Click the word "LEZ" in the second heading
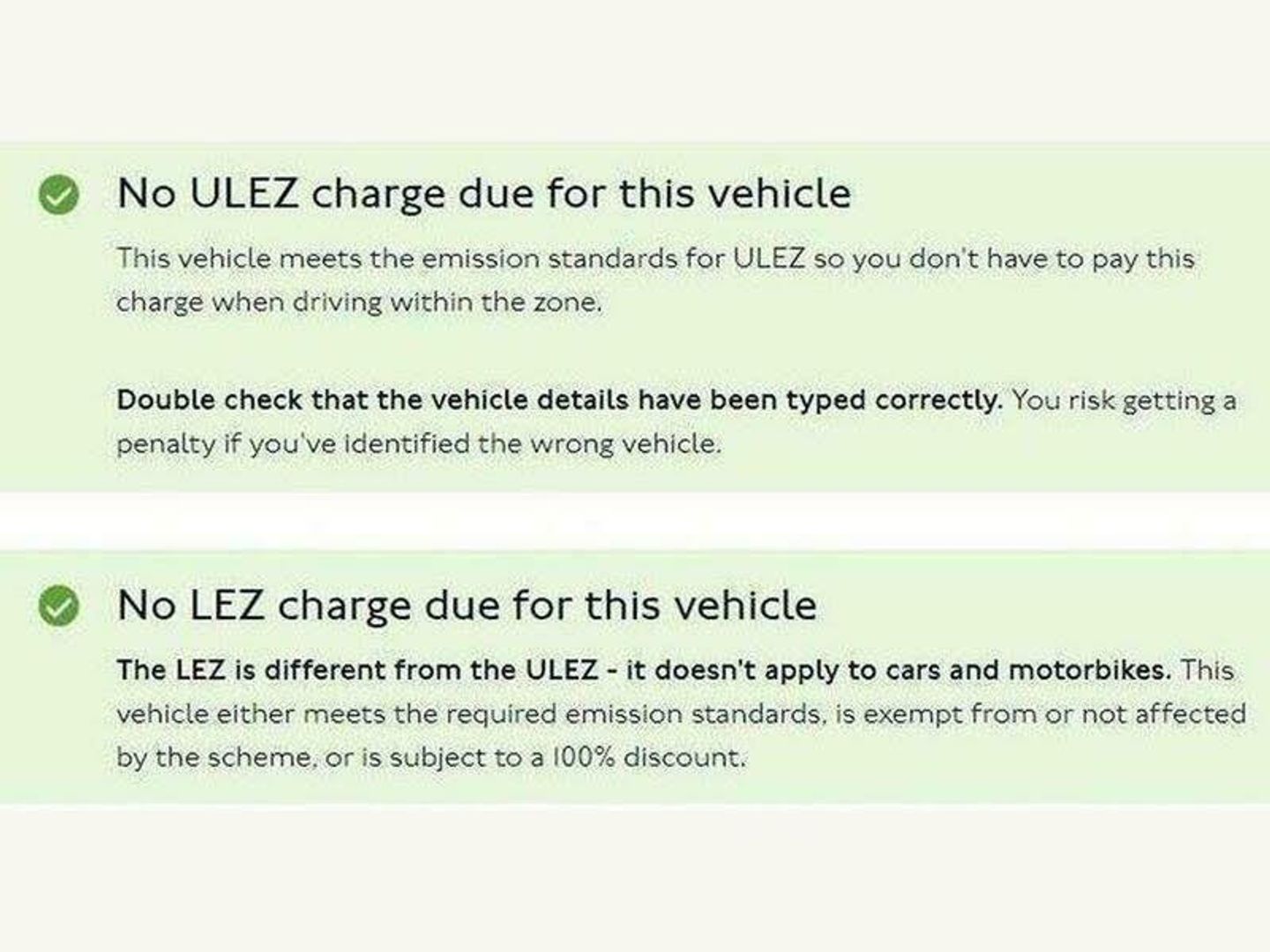The image size is (1270, 952). [227, 606]
